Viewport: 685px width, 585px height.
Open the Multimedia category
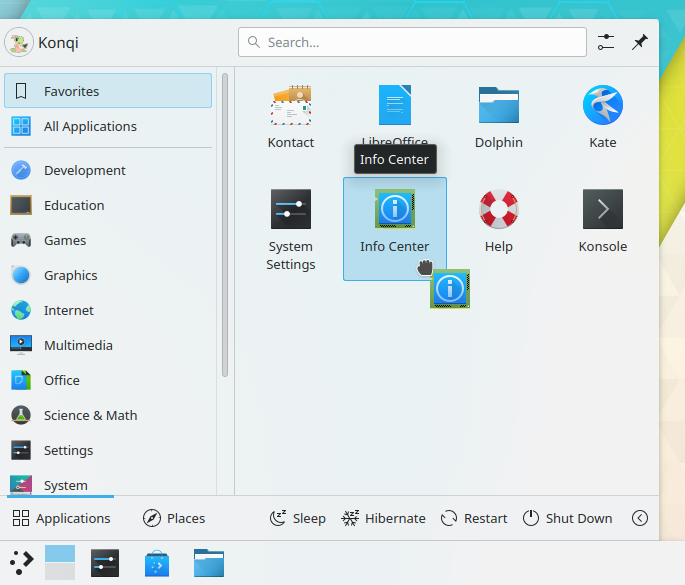point(108,345)
